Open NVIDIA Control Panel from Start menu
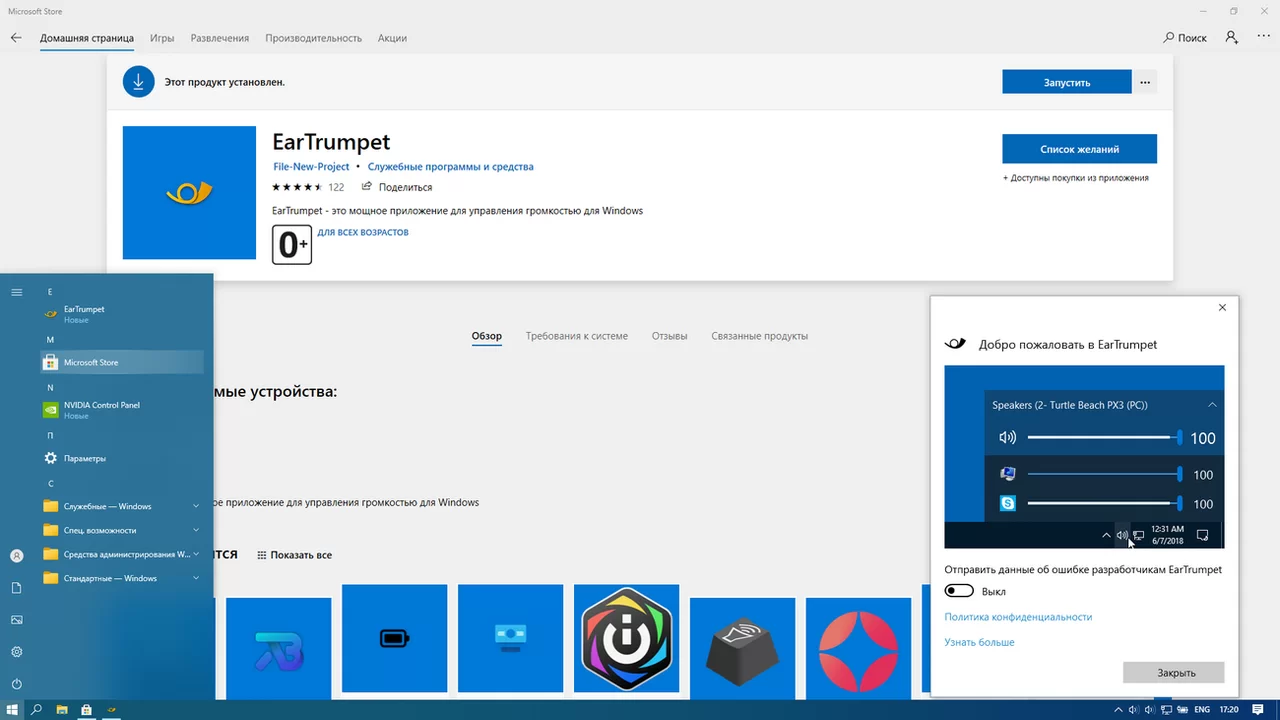The width and height of the screenshot is (1280, 720). coord(122,410)
